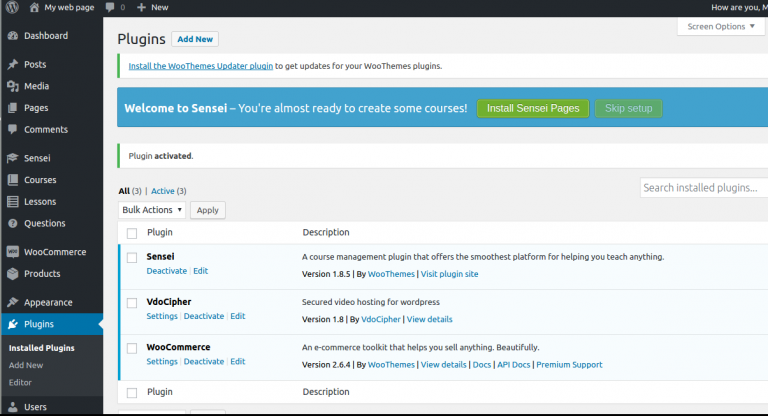Open WooCommerce API Docs link
The image size is (768, 416).
pyautogui.click(x=514, y=365)
